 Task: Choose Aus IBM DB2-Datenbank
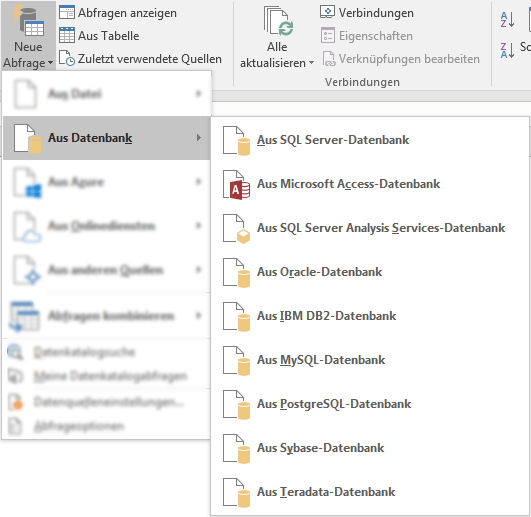[x=370, y=316]
